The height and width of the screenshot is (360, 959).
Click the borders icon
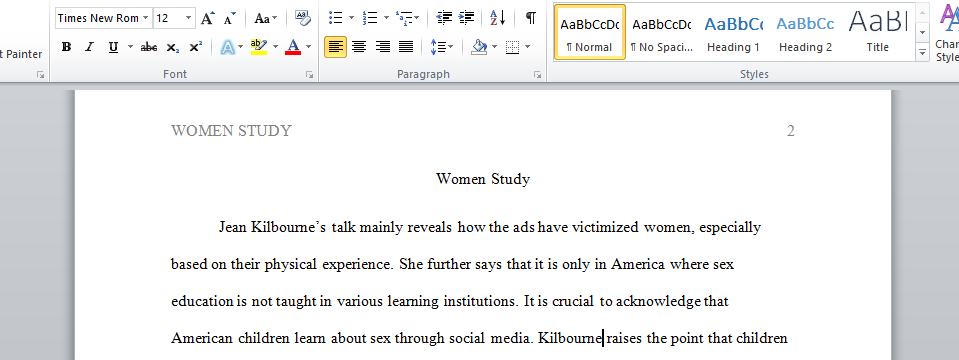tap(513, 47)
